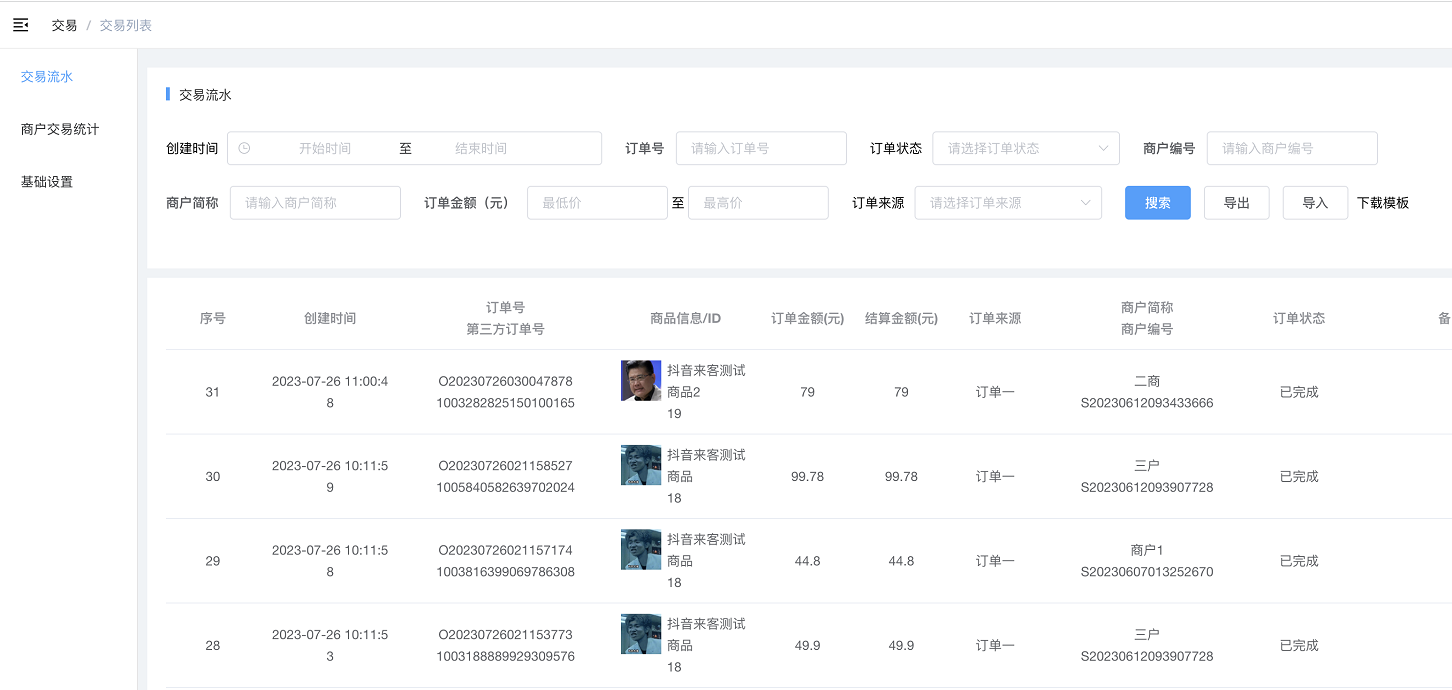1452x690 pixels.
Task: Click the 导出 button
Action: [x=1236, y=203]
